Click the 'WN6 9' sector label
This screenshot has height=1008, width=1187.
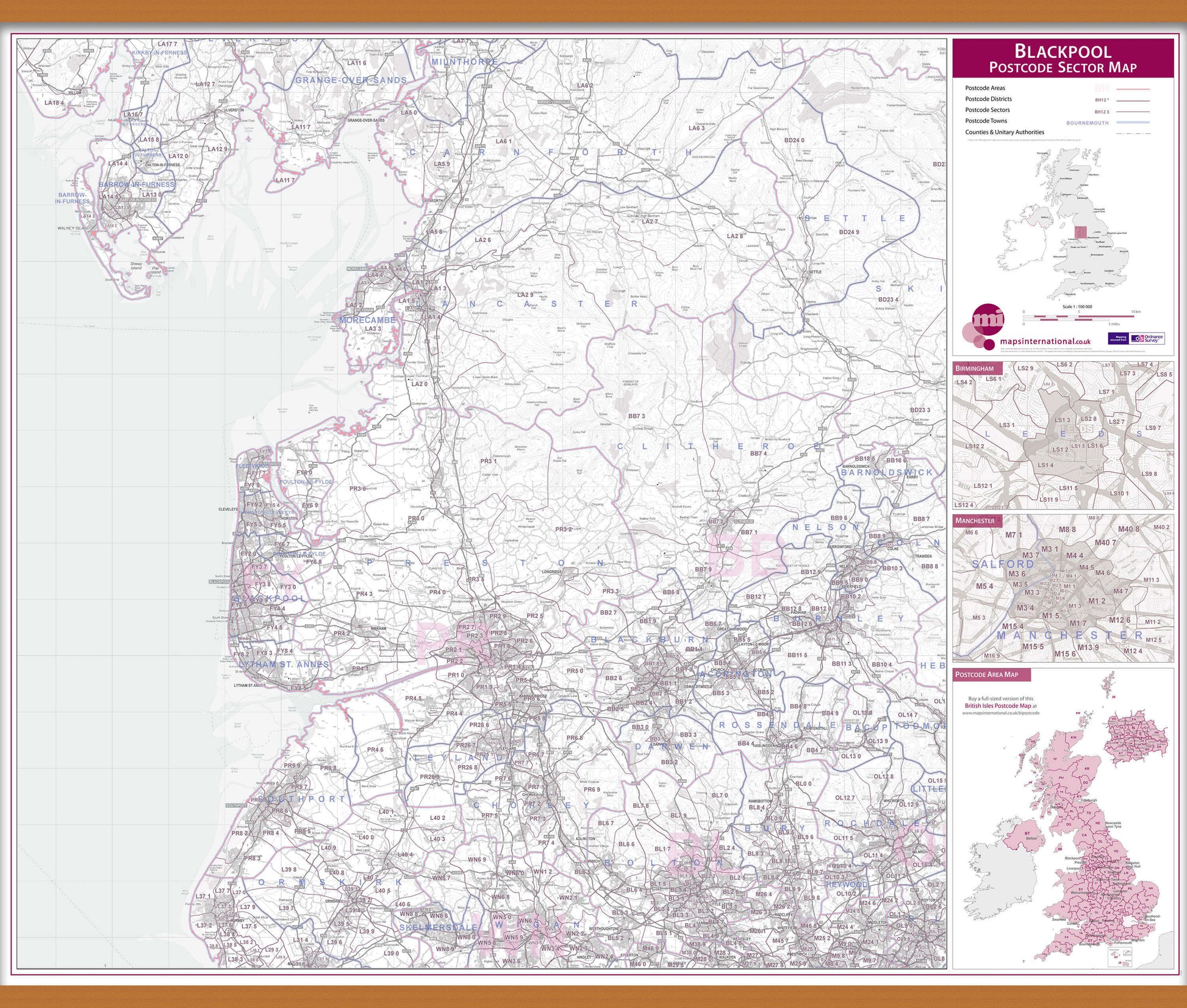[477, 860]
